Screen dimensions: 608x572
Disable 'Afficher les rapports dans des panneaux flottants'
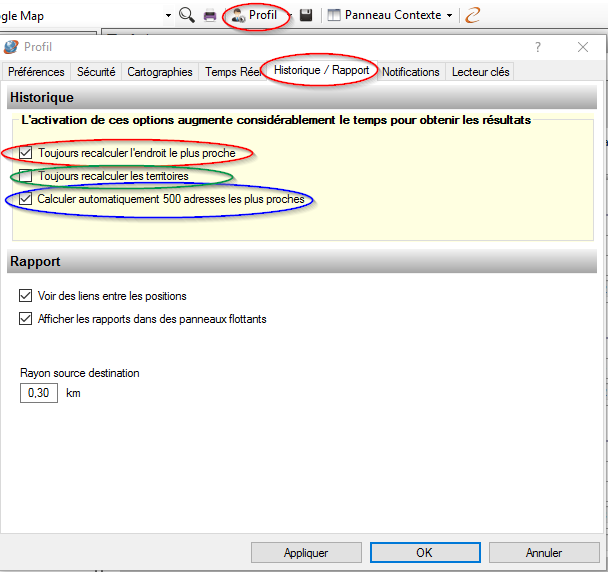[26, 319]
